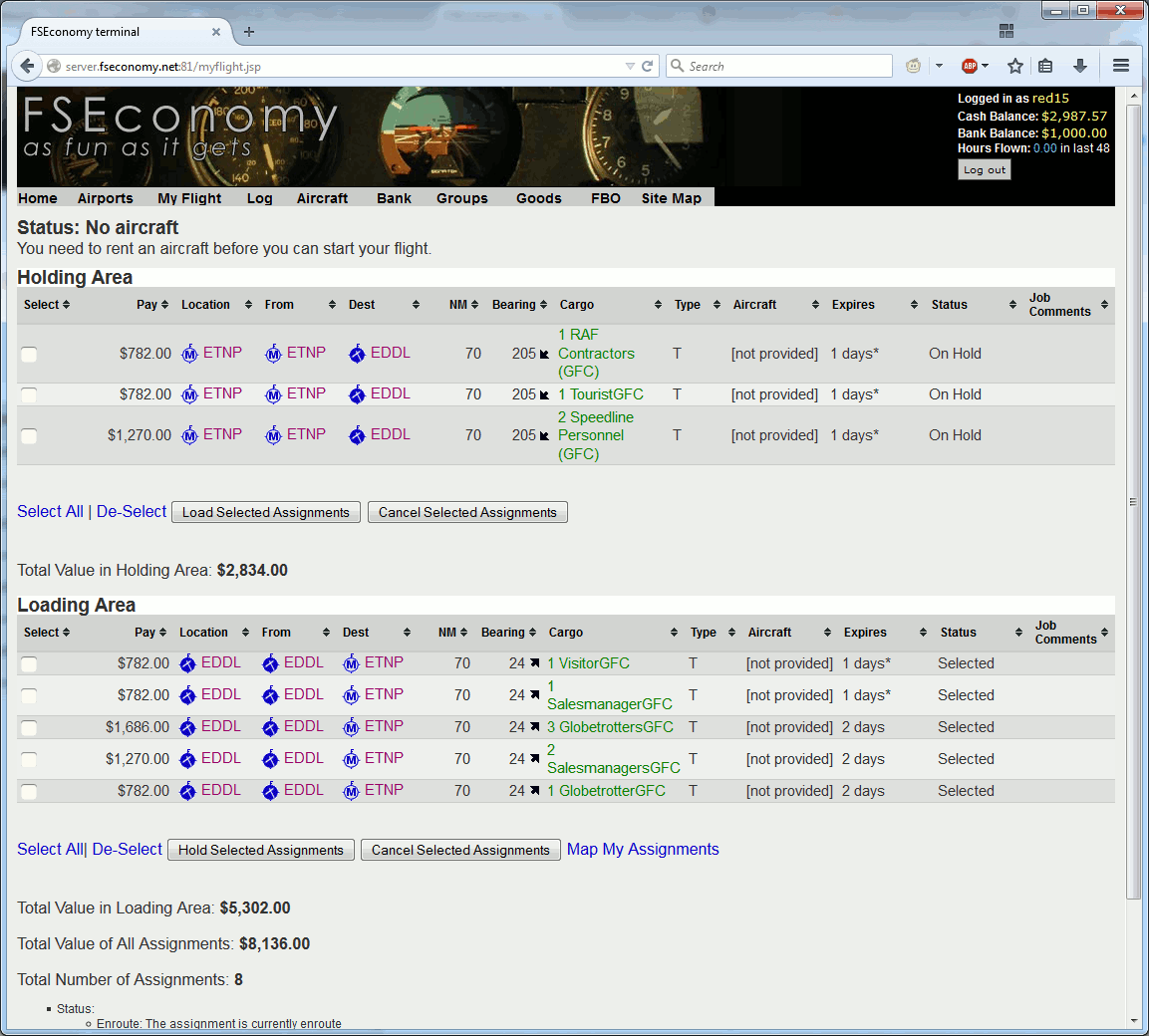Open the AdBlock Plus icon menu
Screen dimensions: 1149x1036
point(975,66)
